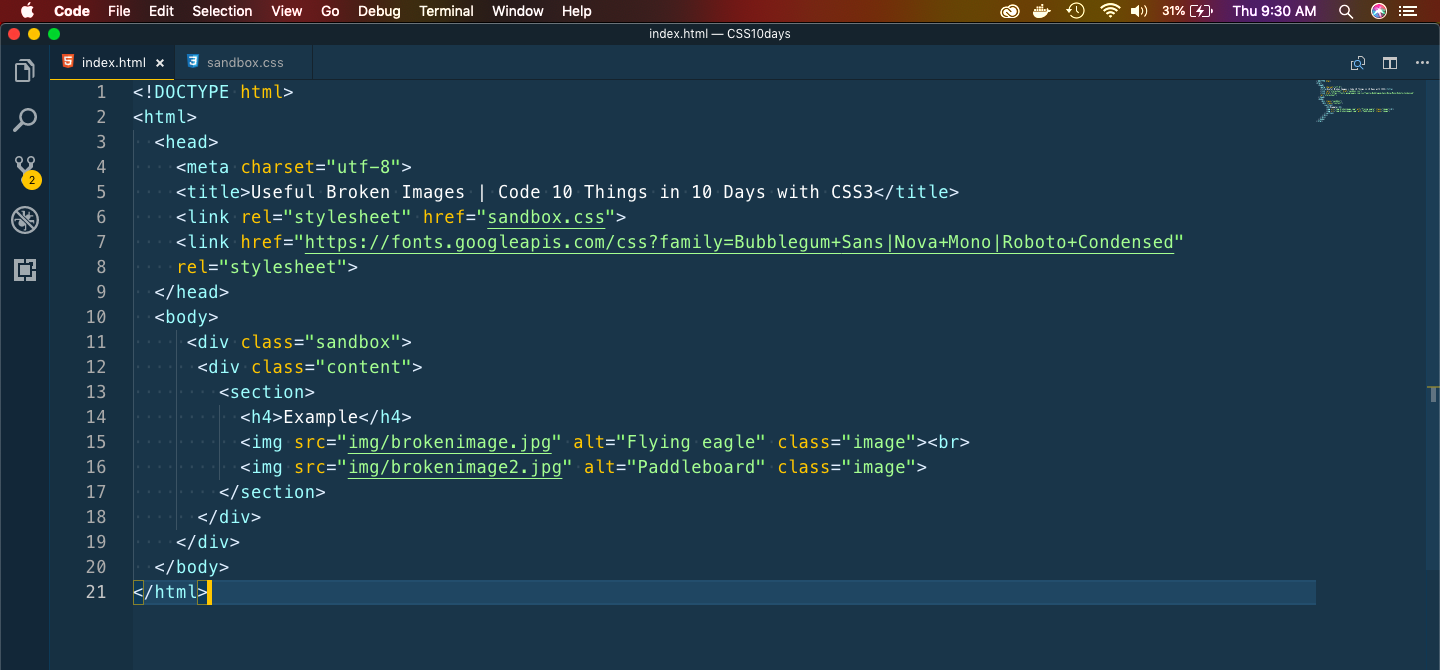Open the File menu

tap(119, 11)
